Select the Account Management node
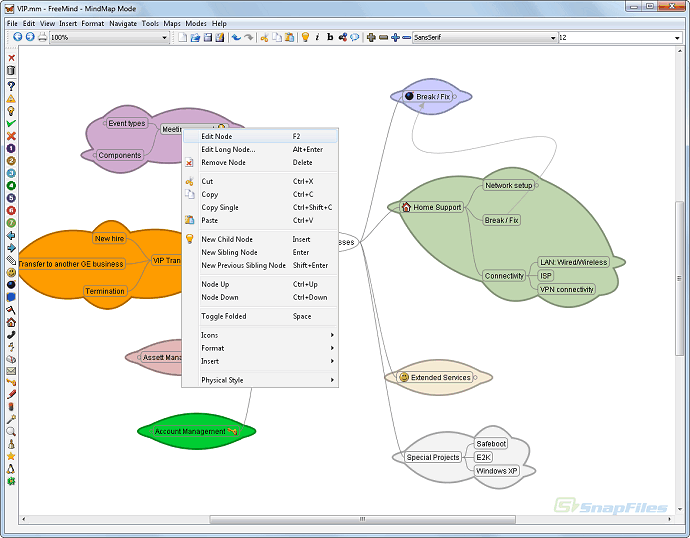The height and width of the screenshot is (538, 690). (190, 432)
